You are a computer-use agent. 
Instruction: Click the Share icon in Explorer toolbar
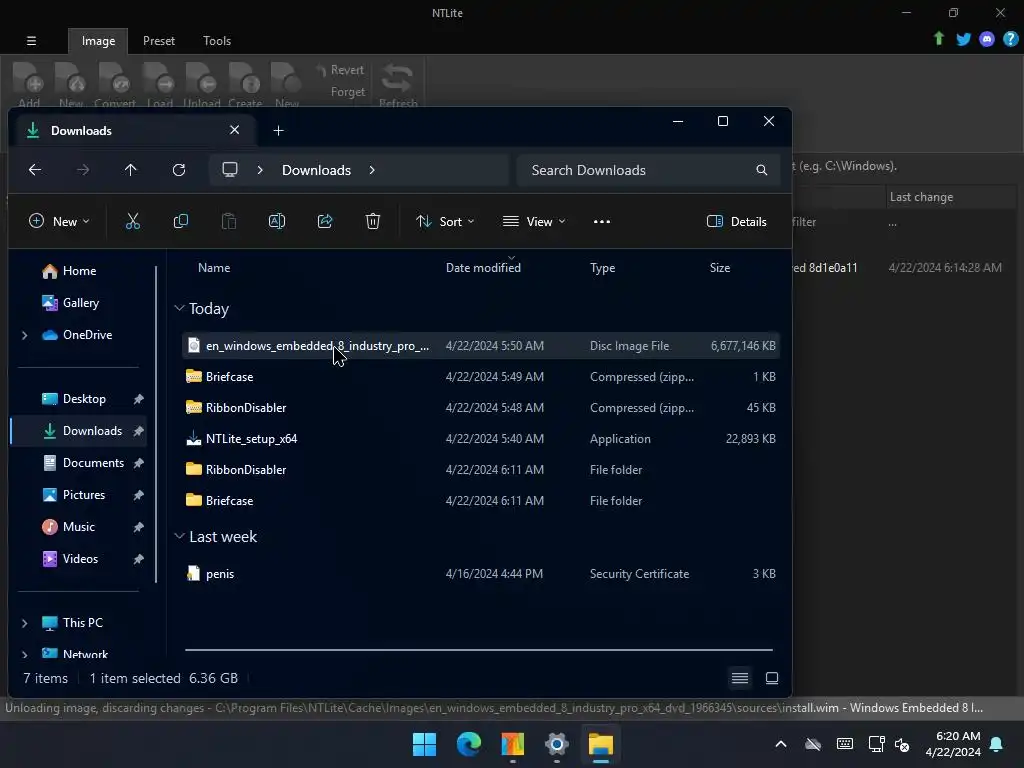click(325, 221)
